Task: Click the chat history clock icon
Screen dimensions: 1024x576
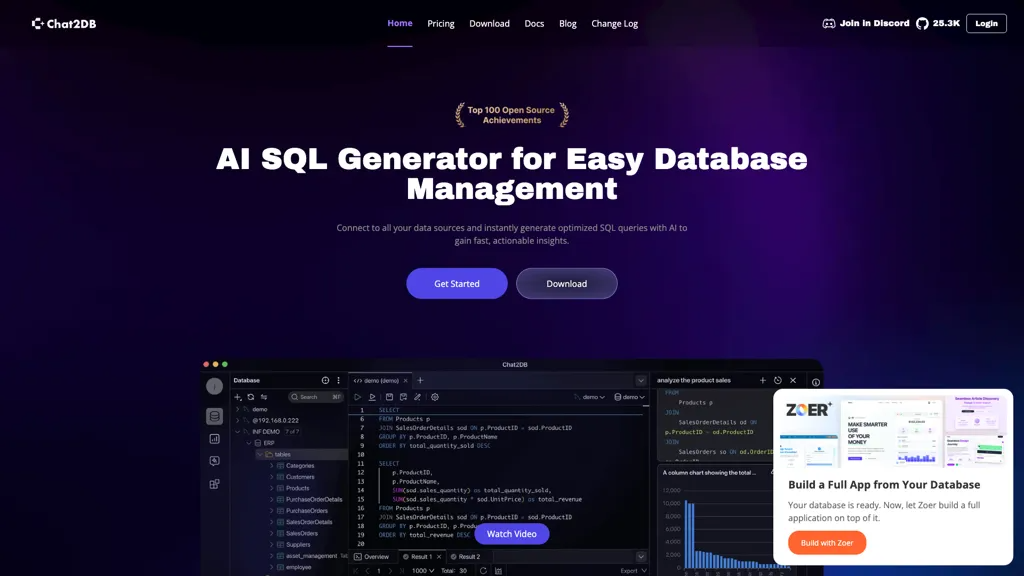Action: click(778, 380)
